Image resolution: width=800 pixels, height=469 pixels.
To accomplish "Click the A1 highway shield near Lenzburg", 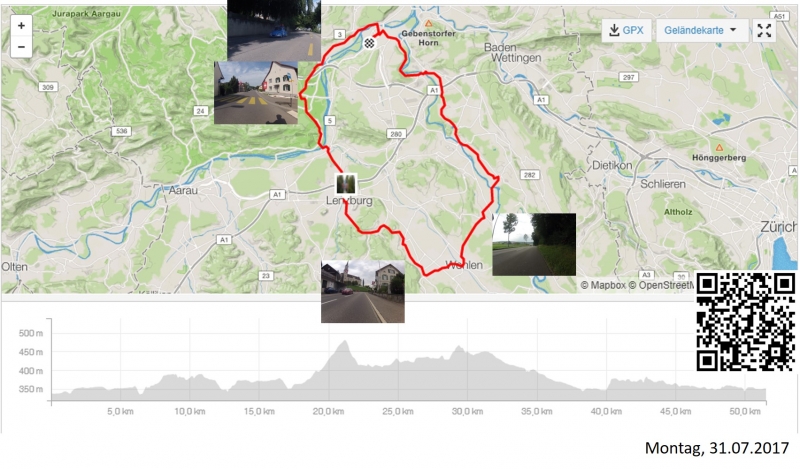I will [x=277, y=194].
